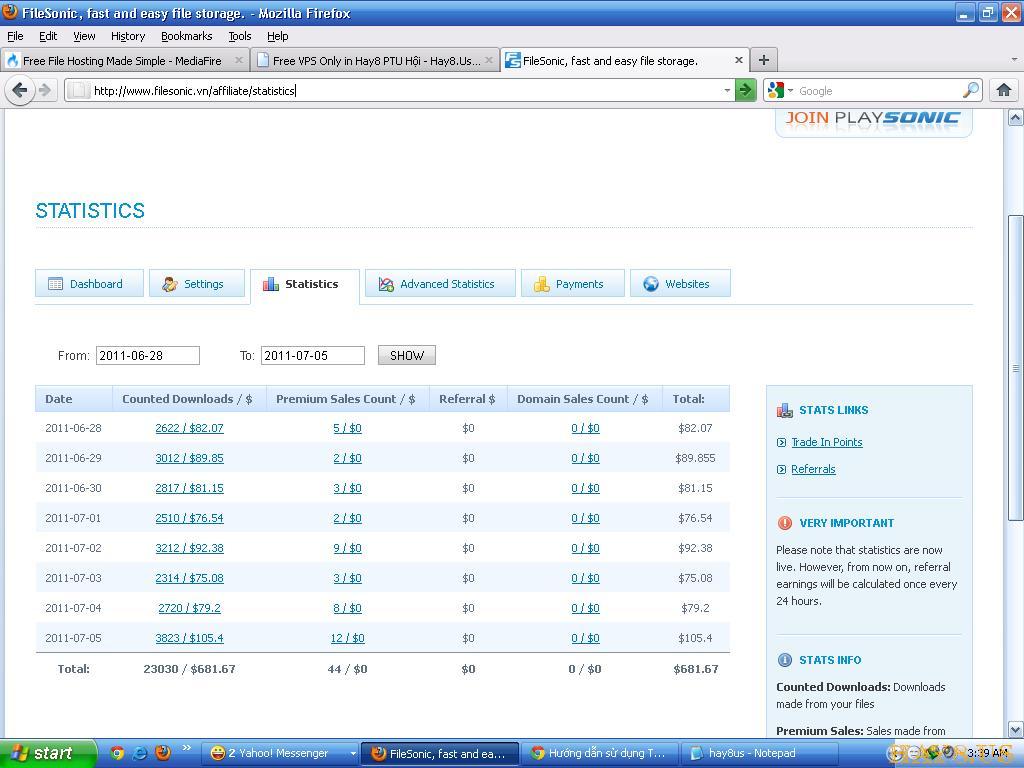Click the Payments coins icon
Viewport: 1024px width, 768px height.
pyautogui.click(x=541, y=284)
